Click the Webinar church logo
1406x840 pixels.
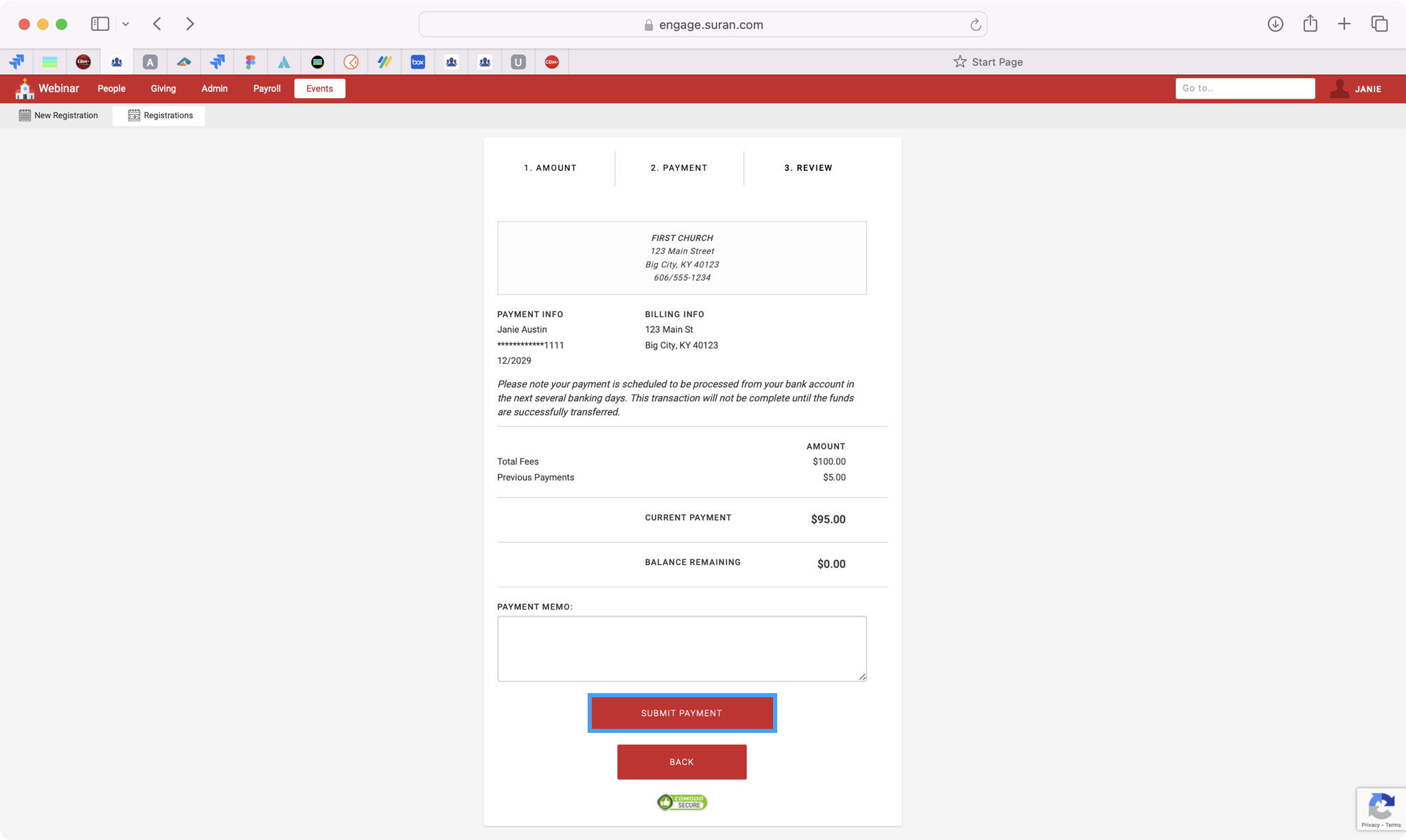25,89
